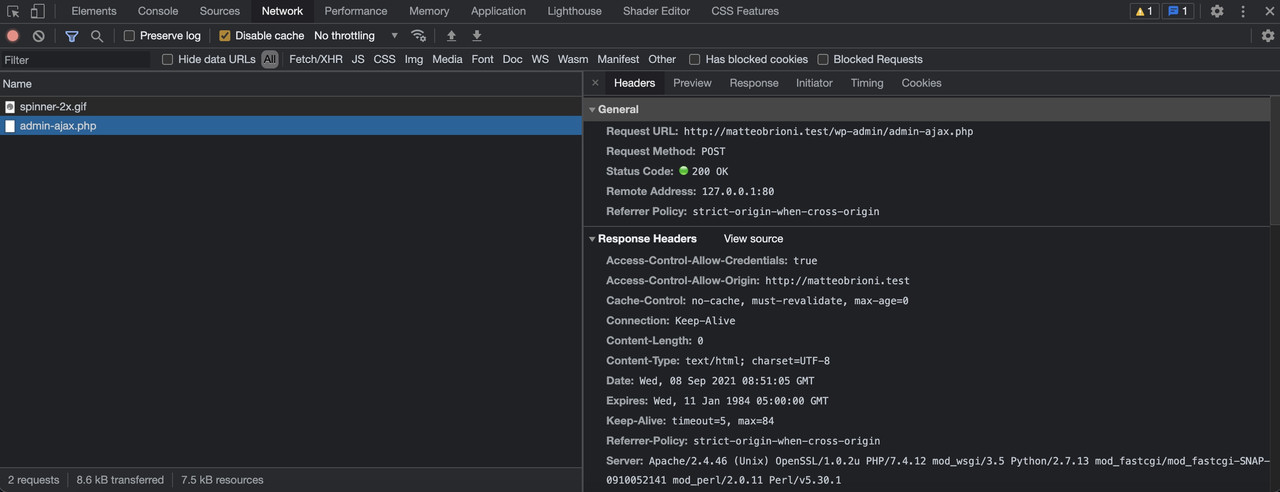Image resolution: width=1280 pixels, height=492 pixels.
Task: Filter by Wasm requests
Action: tap(573, 59)
